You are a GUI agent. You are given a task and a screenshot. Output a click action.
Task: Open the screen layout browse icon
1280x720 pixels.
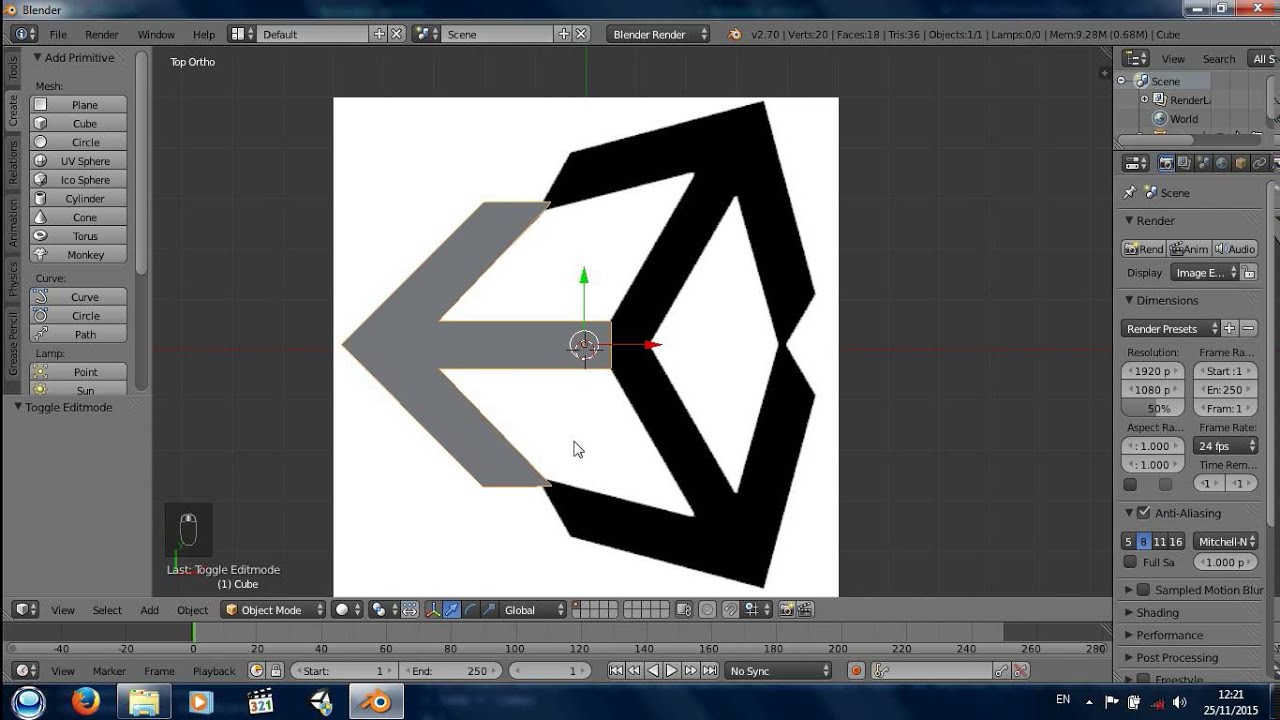pyautogui.click(x=241, y=34)
